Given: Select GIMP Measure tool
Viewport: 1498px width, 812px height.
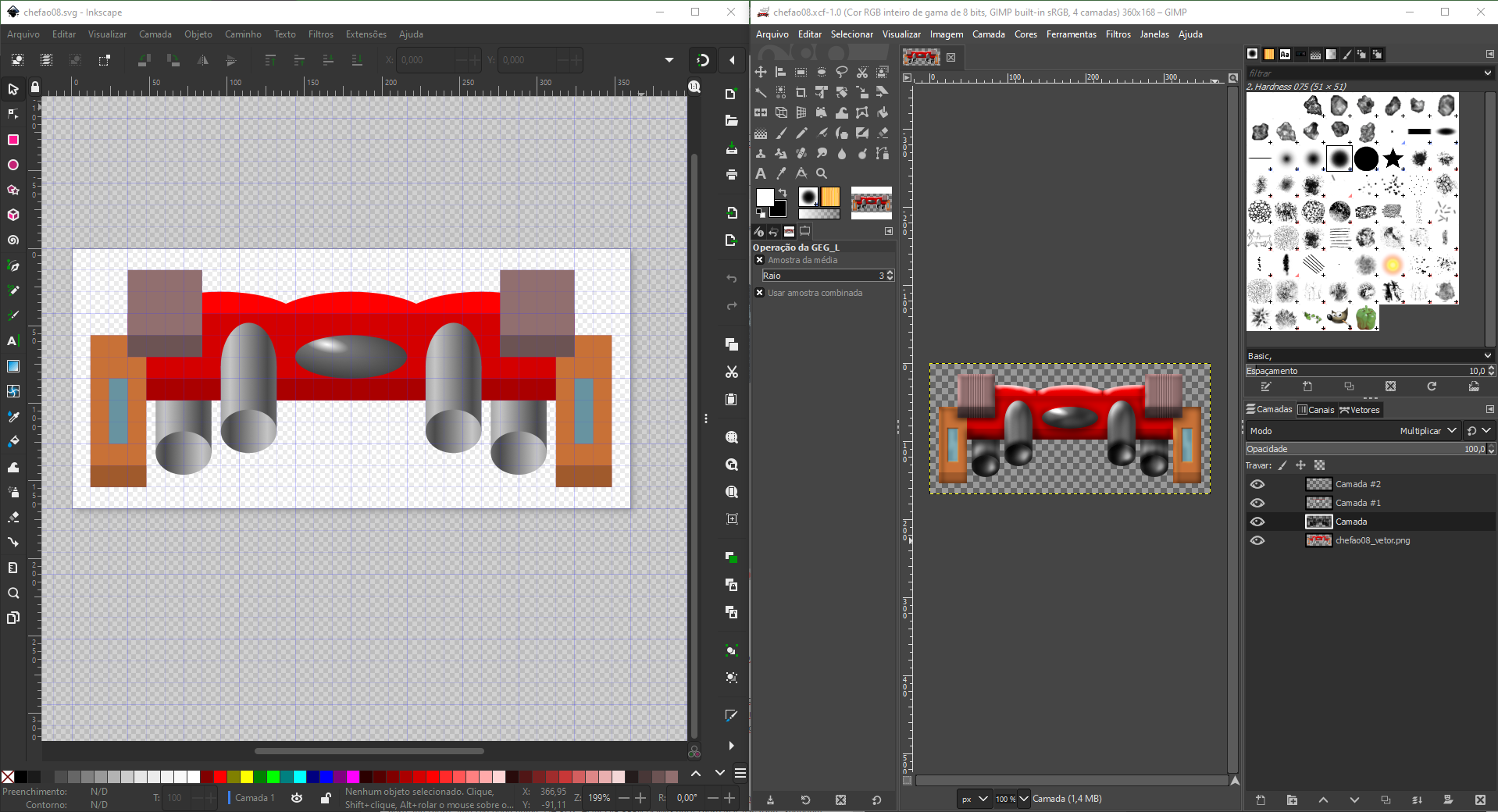Looking at the screenshot, I should click(801, 173).
